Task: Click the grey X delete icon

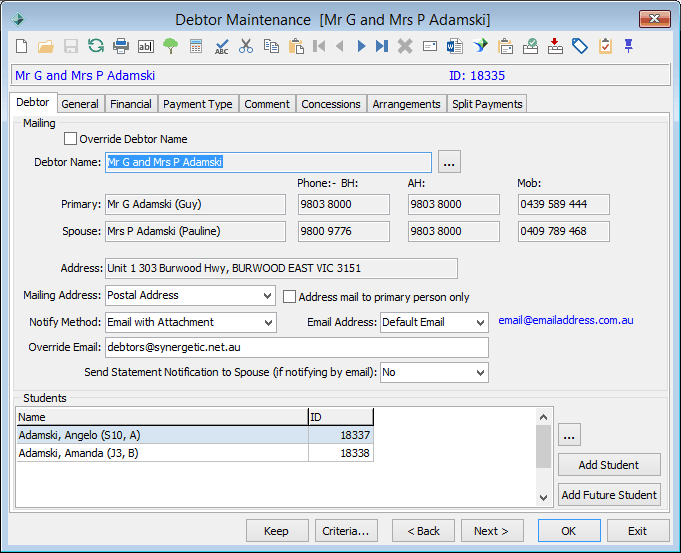Action: 405,46
